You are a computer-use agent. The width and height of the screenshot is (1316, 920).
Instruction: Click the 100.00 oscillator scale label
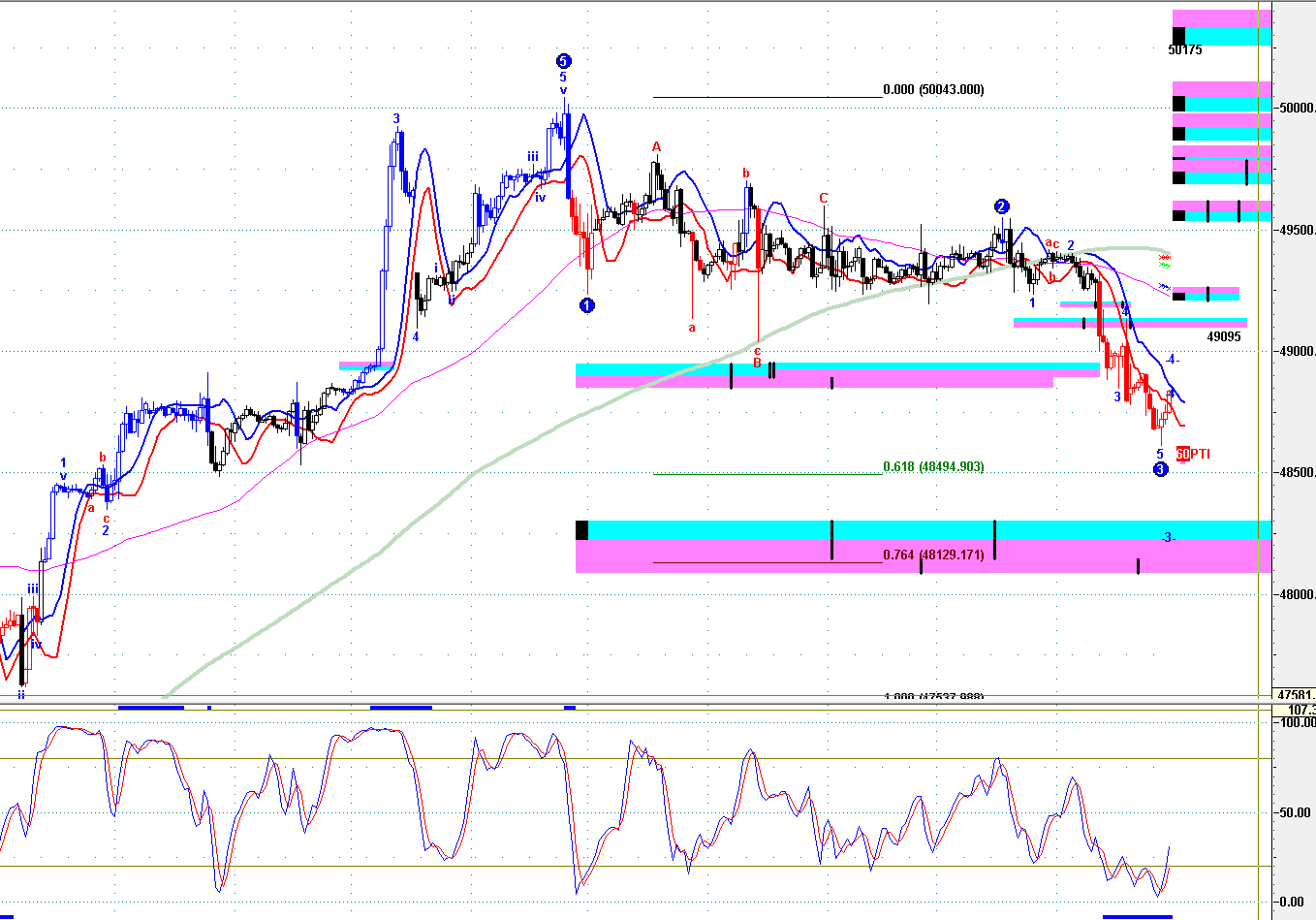[1298, 722]
